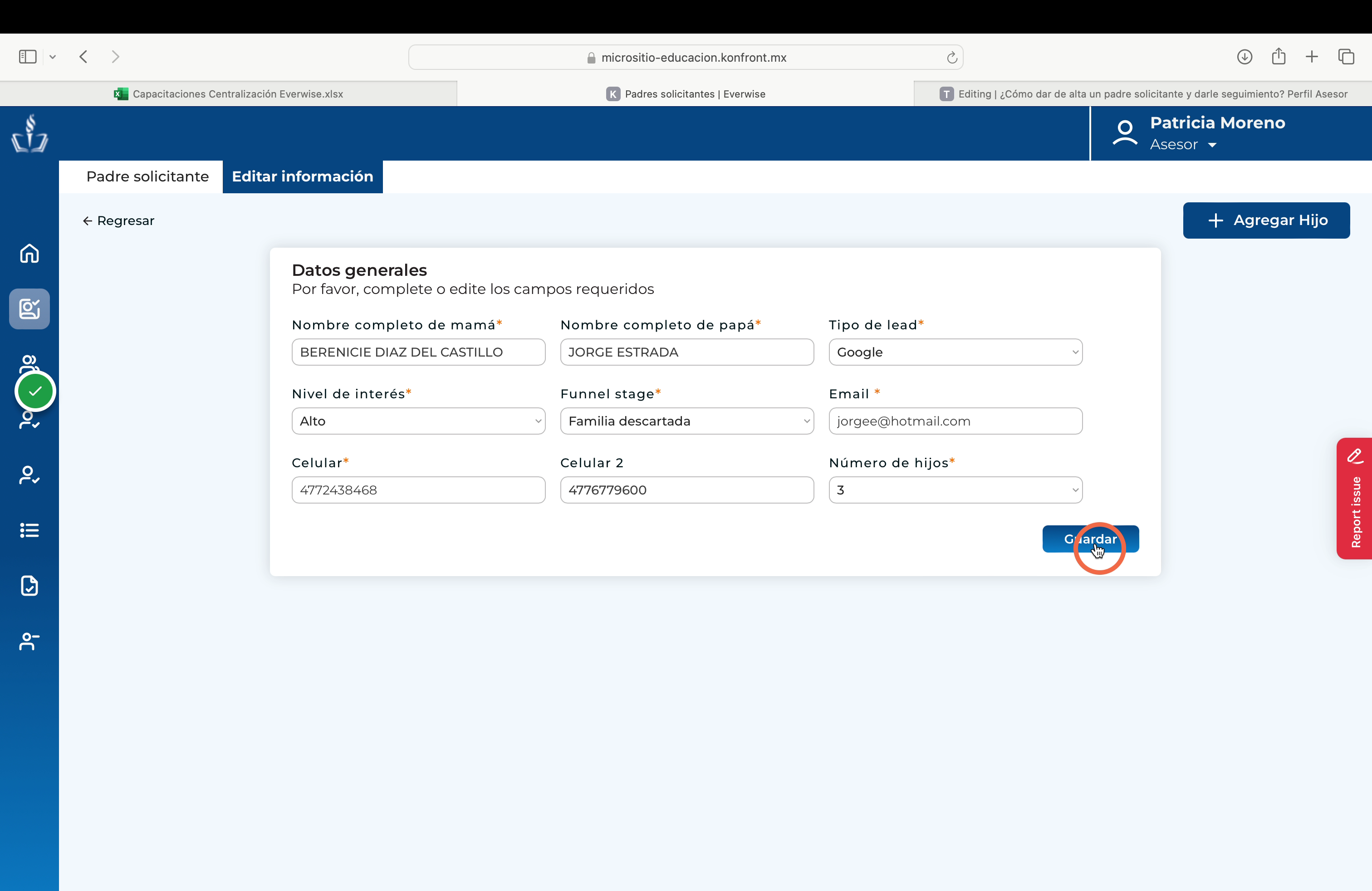Click the Celular 2 input field

click(686, 490)
